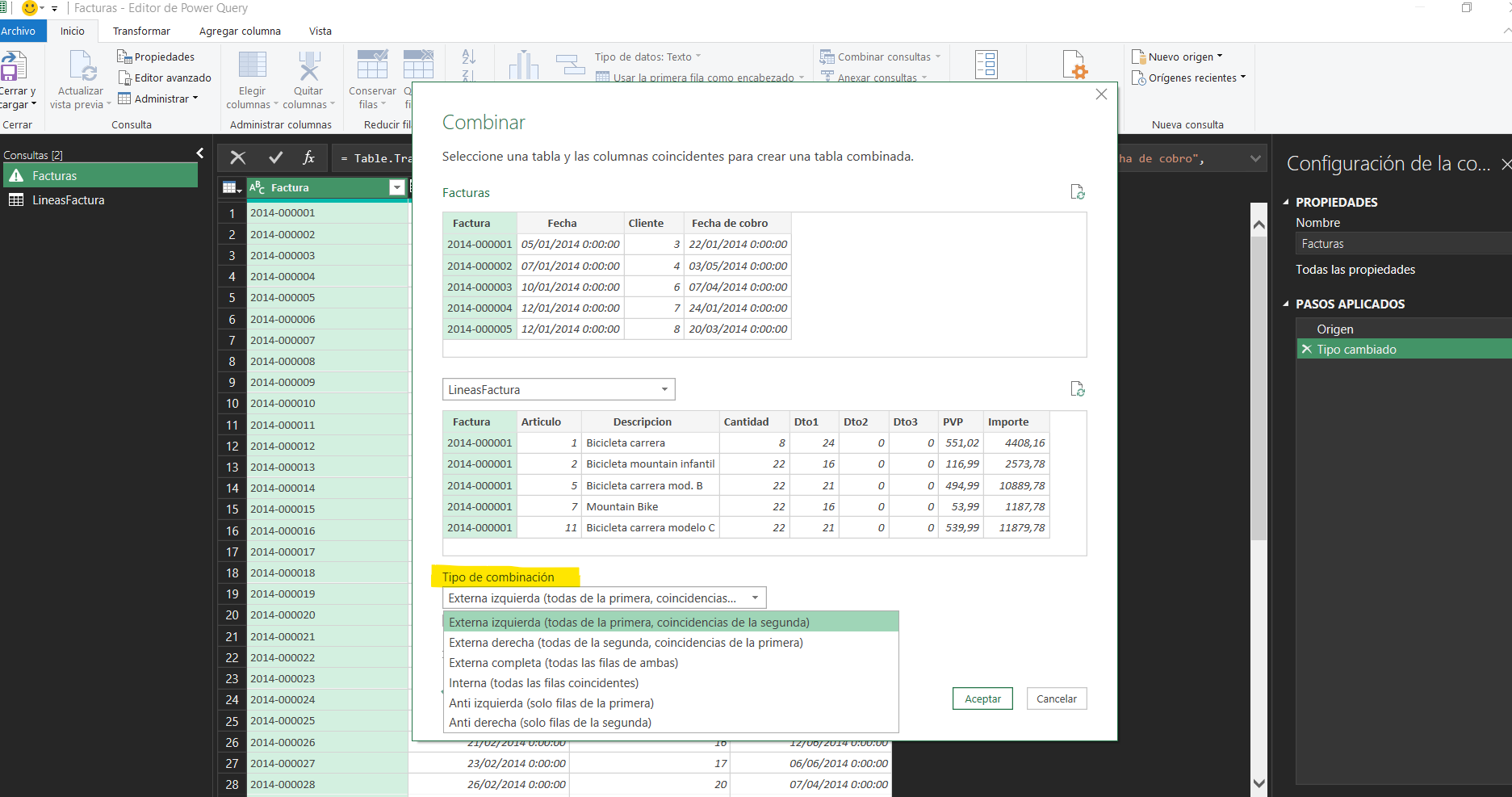
Task: Select Externa derecha join option
Action: pyautogui.click(x=671, y=642)
